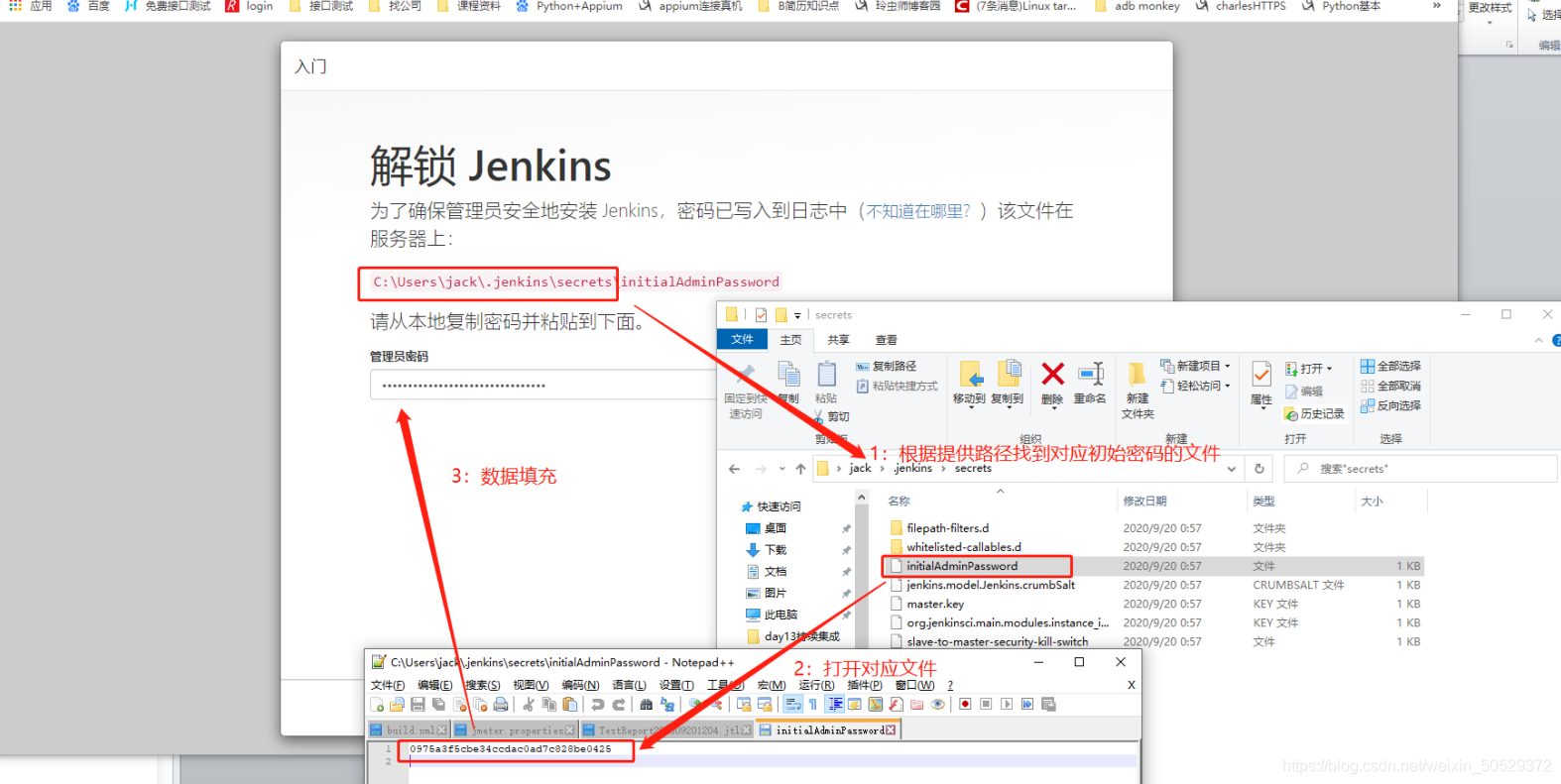
Task: Click 复制路径 in the Explorer ribbon
Action: pyautogui.click(x=886, y=366)
